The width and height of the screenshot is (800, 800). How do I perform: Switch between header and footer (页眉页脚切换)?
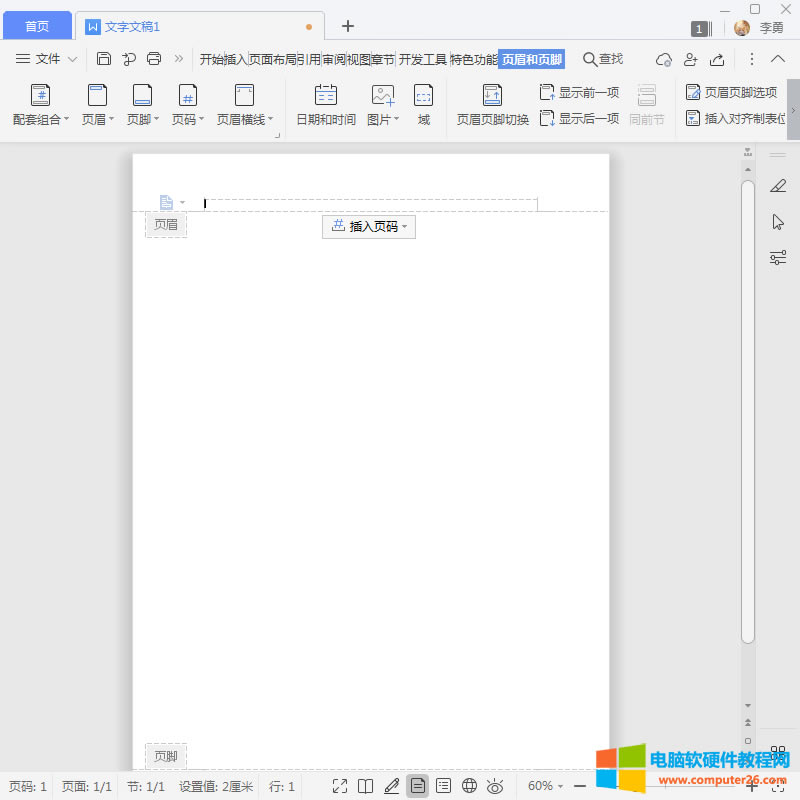pos(492,104)
